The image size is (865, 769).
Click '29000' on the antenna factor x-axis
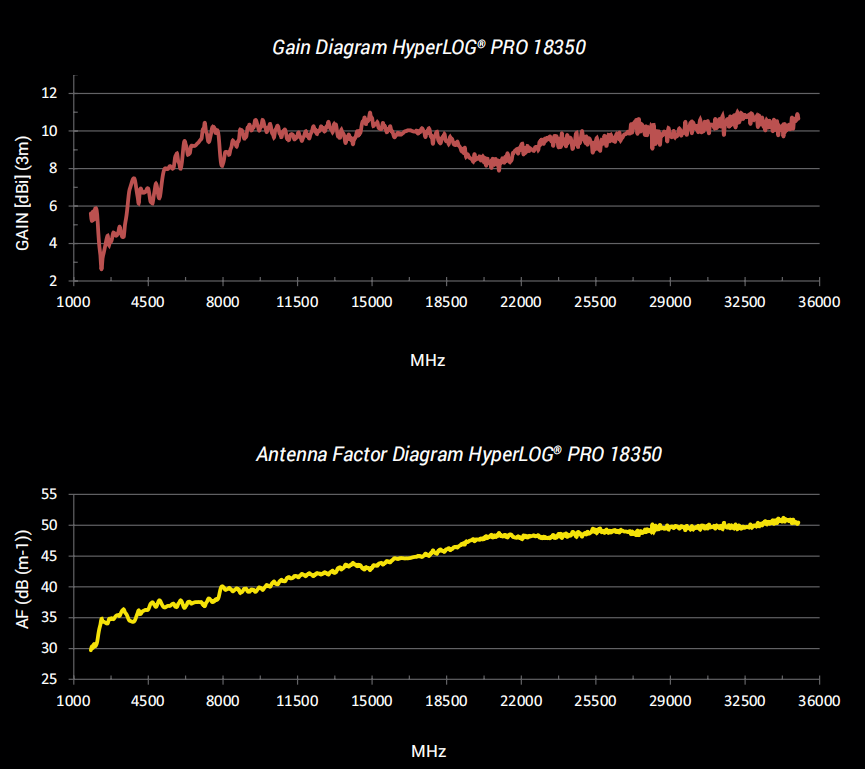coord(670,701)
